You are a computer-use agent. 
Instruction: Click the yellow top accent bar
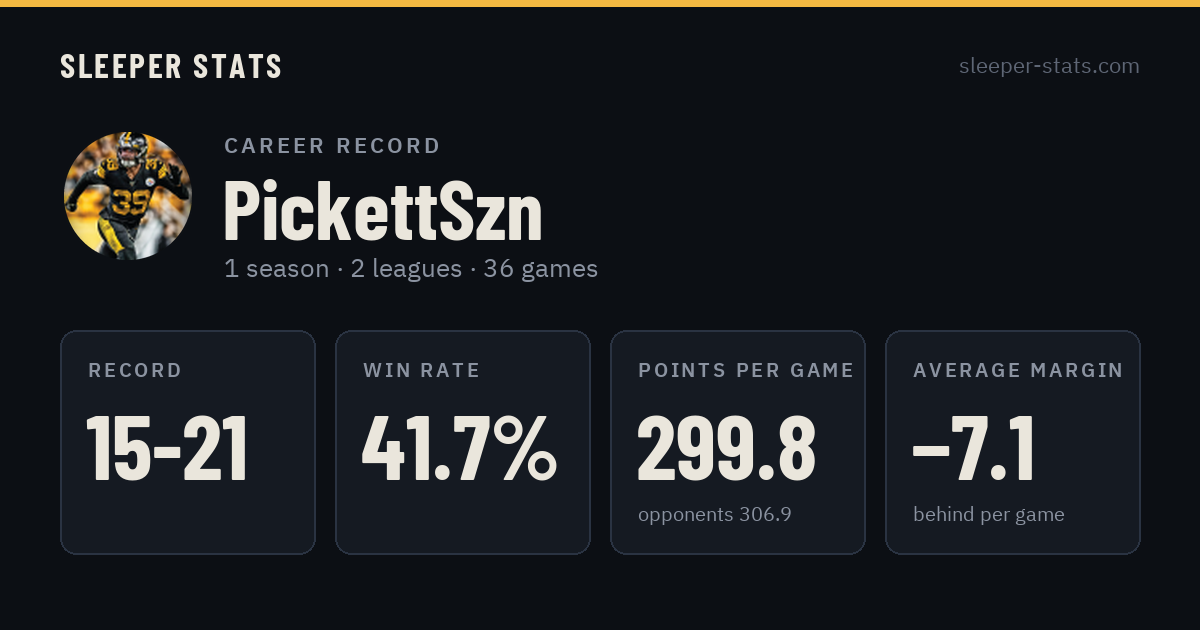[x=600, y=3]
